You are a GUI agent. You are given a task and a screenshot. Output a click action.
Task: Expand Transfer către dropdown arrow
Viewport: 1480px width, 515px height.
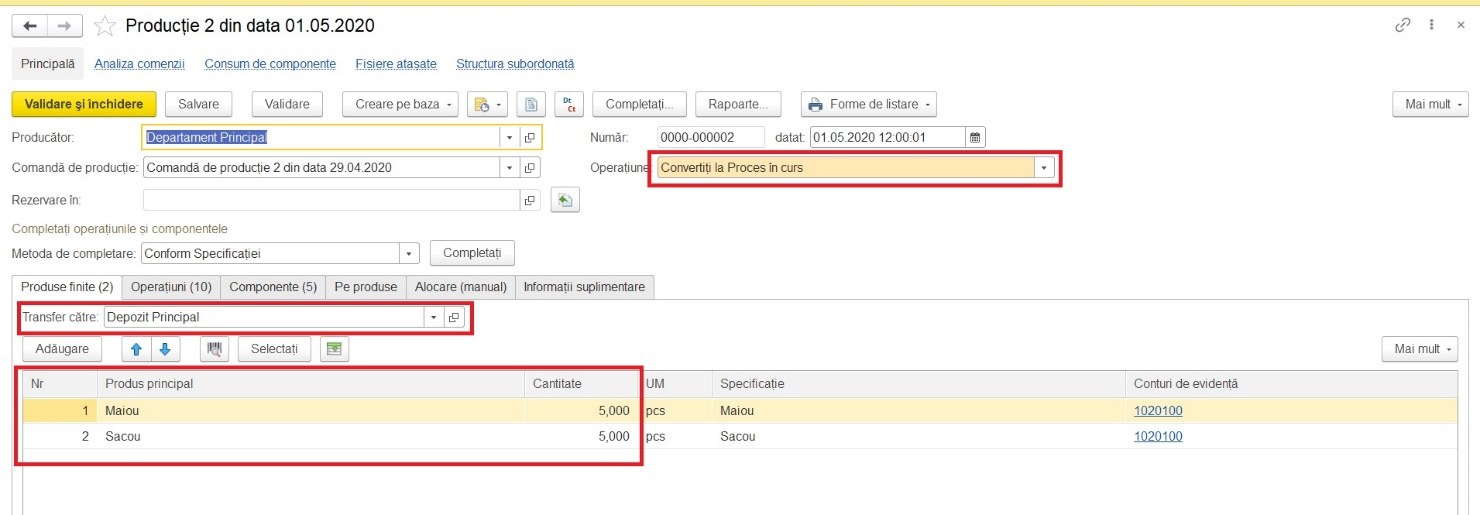tap(433, 317)
